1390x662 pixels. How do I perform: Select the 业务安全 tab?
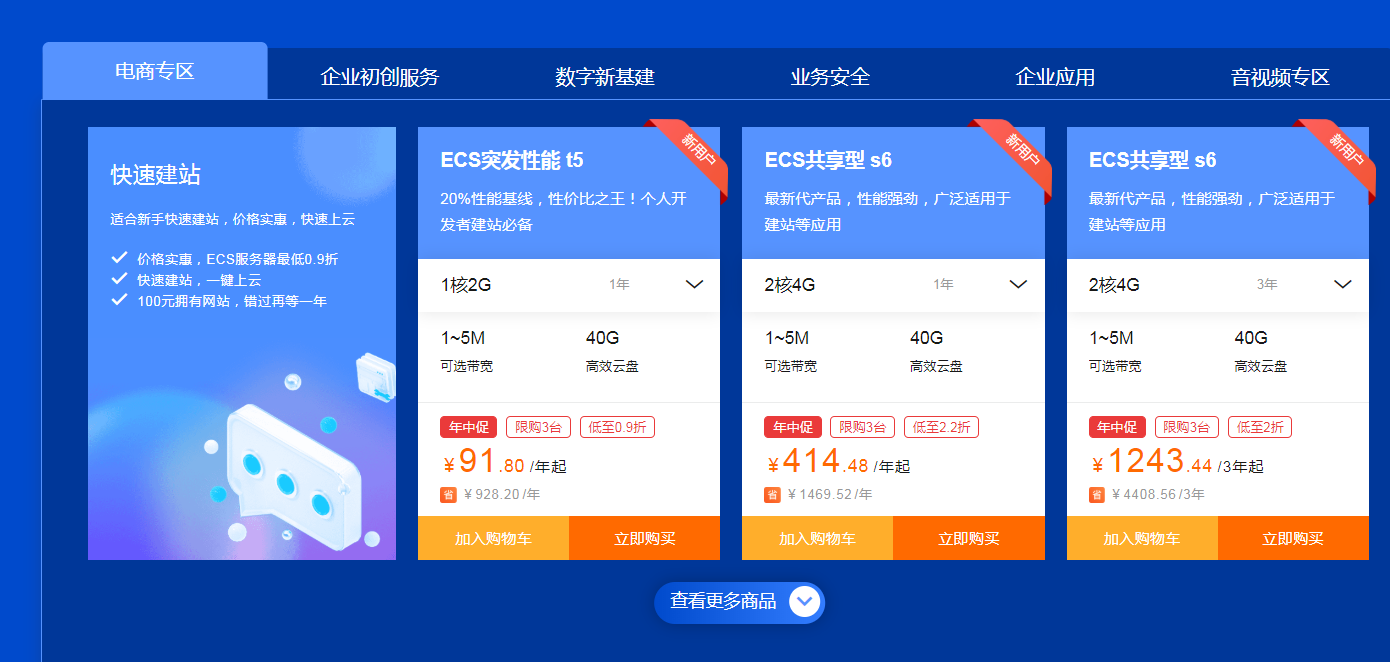(x=830, y=77)
